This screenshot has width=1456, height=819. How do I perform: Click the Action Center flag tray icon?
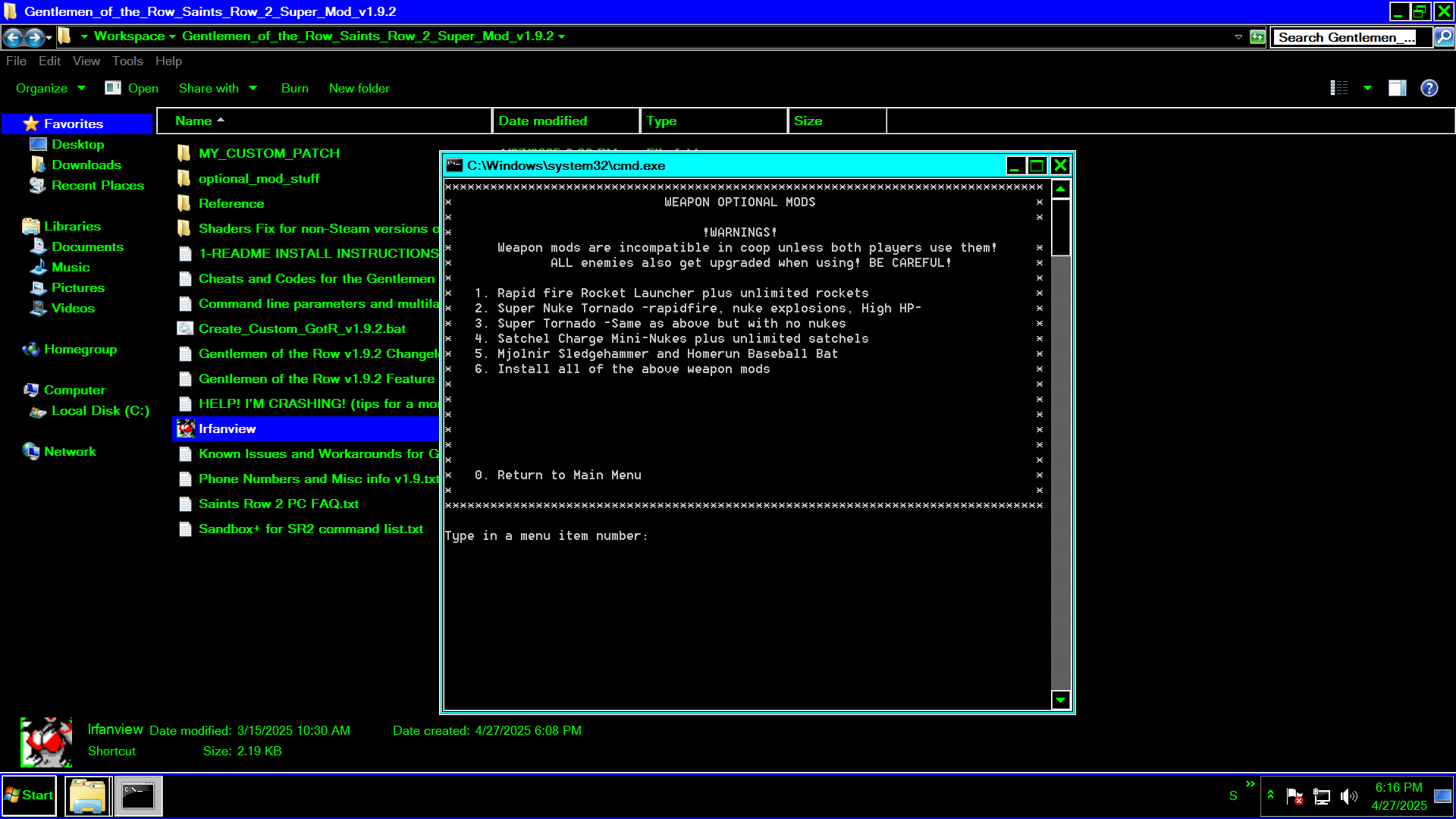[x=1294, y=796]
